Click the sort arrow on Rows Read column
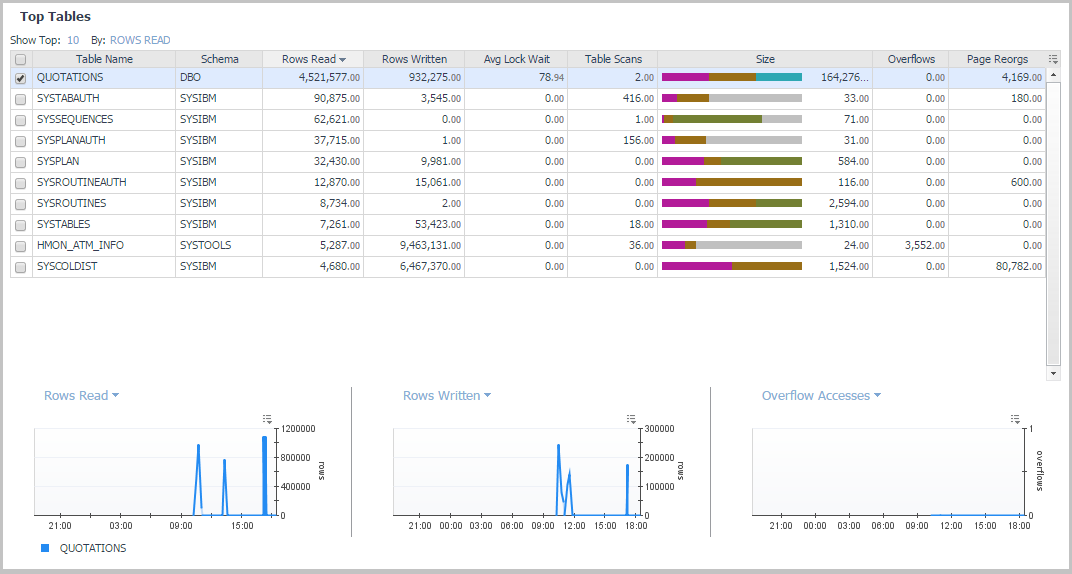Screen dimensions: 1072x574 coord(343,60)
